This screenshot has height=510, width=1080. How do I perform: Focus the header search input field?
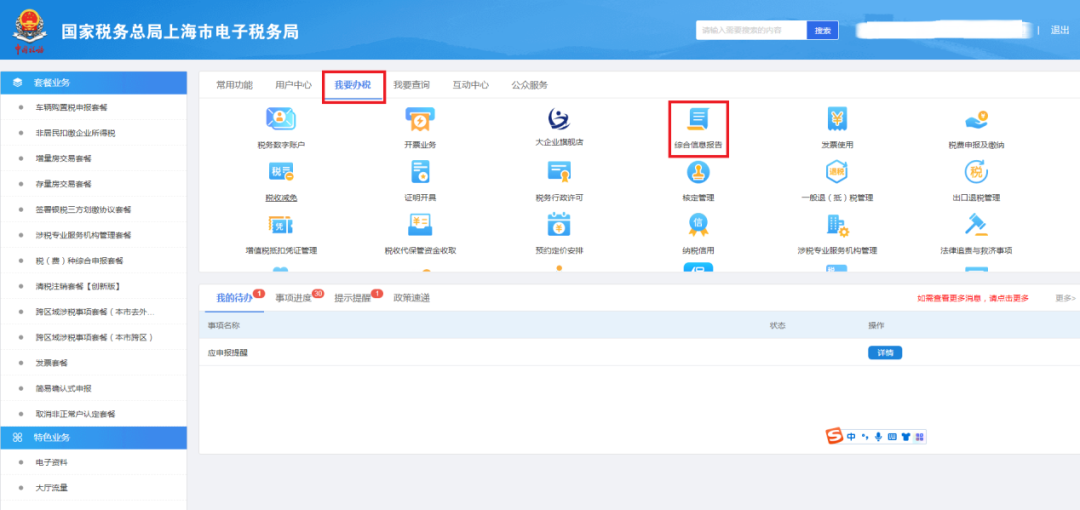point(751,30)
